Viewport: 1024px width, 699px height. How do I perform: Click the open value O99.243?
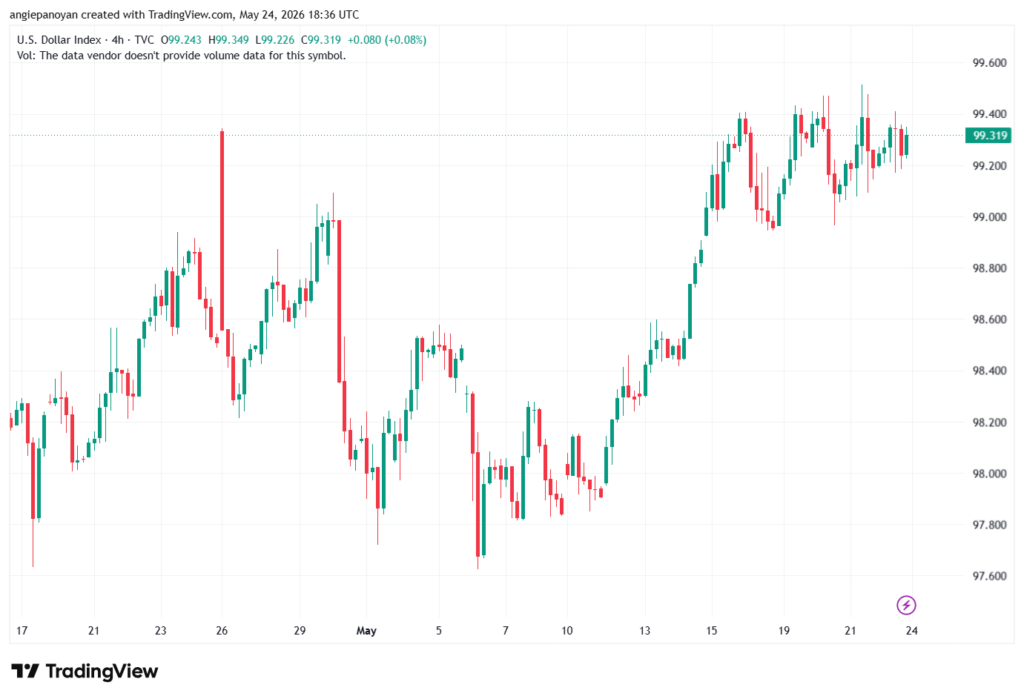pyautogui.click(x=182, y=40)
